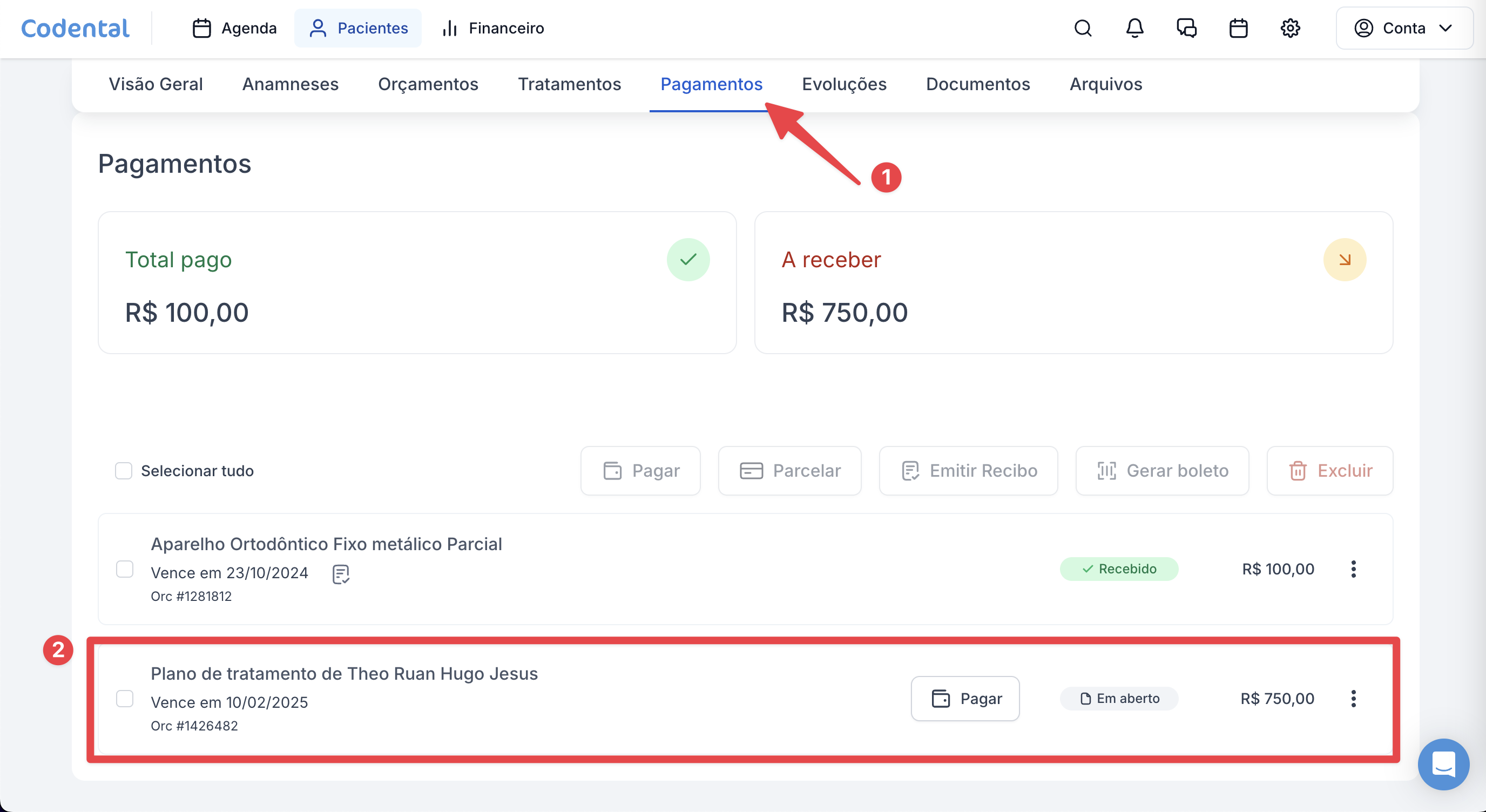Click the Gerar boleto button
Viewport: 1486px width, 812px height.
(1163, 471)
